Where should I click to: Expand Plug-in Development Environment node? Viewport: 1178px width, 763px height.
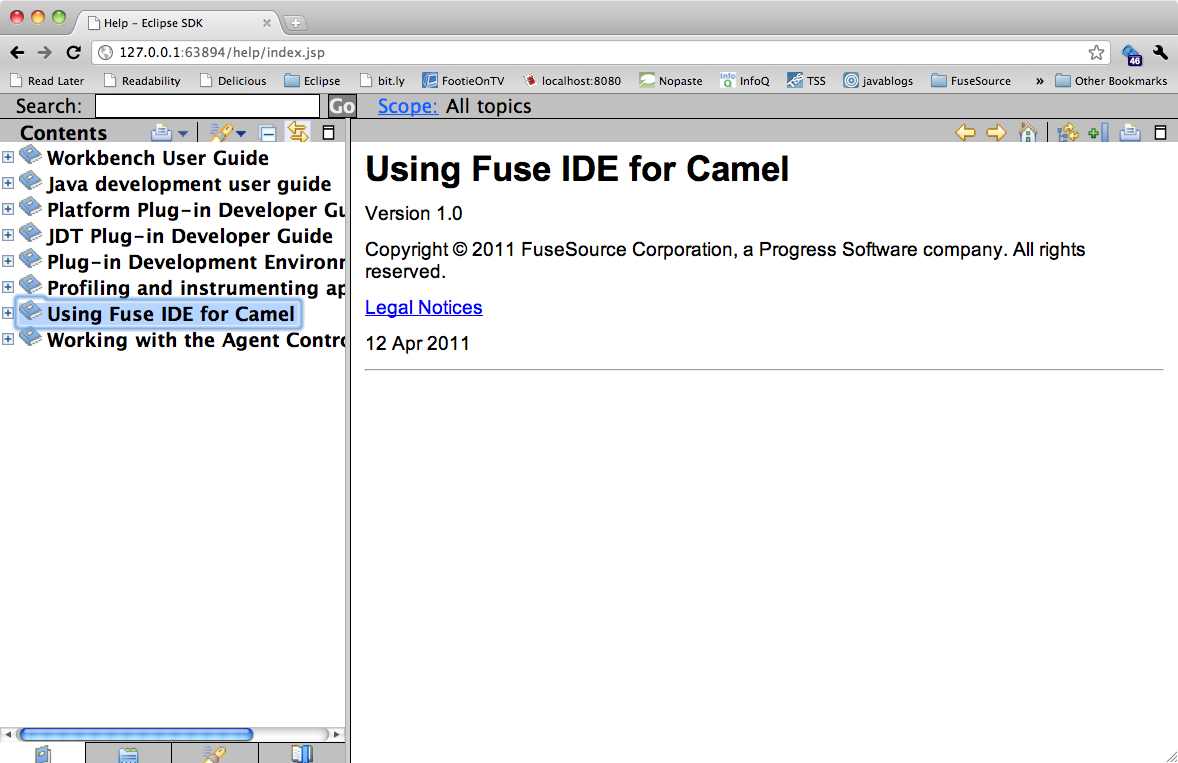(8, 261)
